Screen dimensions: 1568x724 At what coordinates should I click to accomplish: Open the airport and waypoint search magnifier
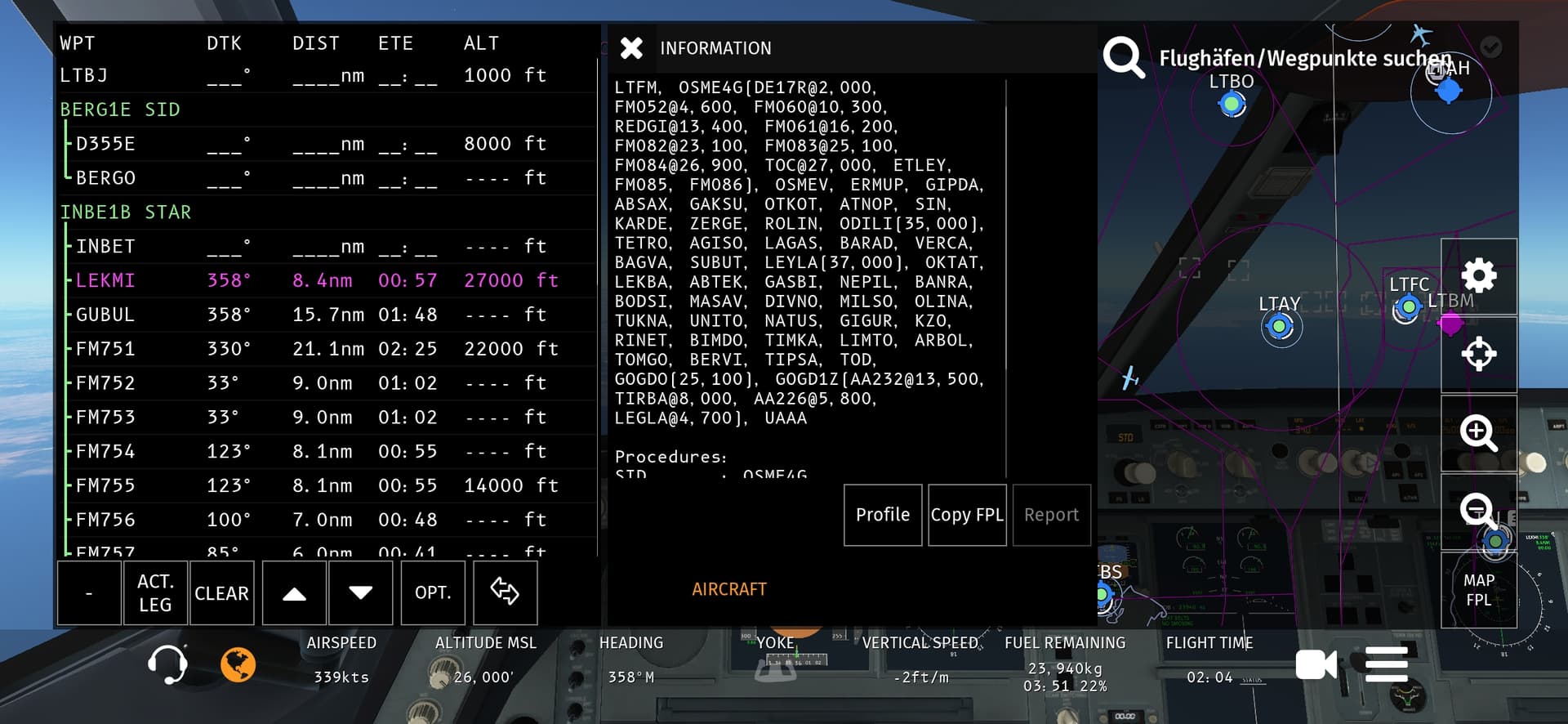tap(1124, 57)
